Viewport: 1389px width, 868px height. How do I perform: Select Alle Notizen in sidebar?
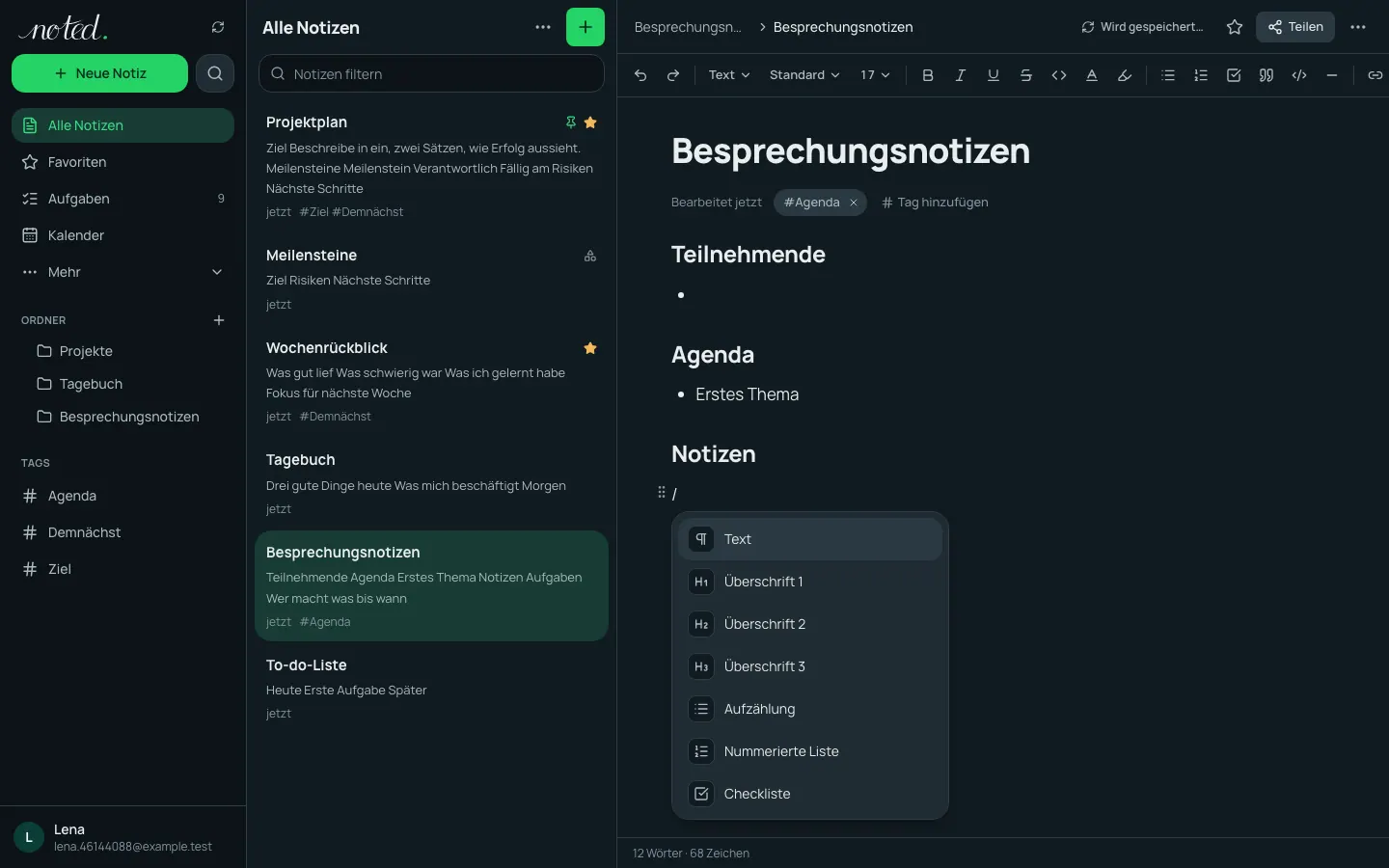123,125
